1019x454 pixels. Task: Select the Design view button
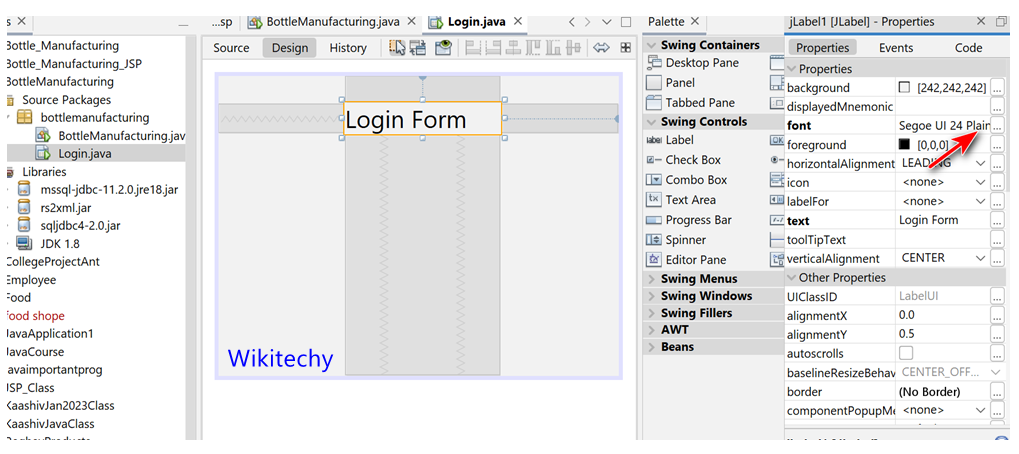coord(289,47)
